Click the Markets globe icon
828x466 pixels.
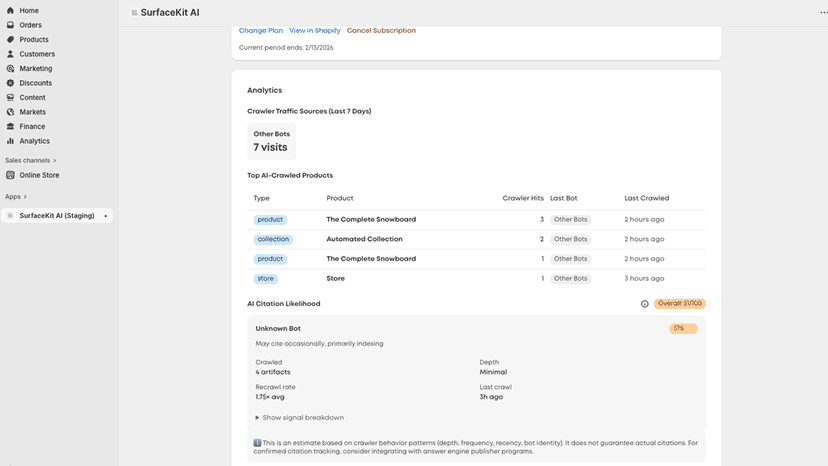coord(10,112)
